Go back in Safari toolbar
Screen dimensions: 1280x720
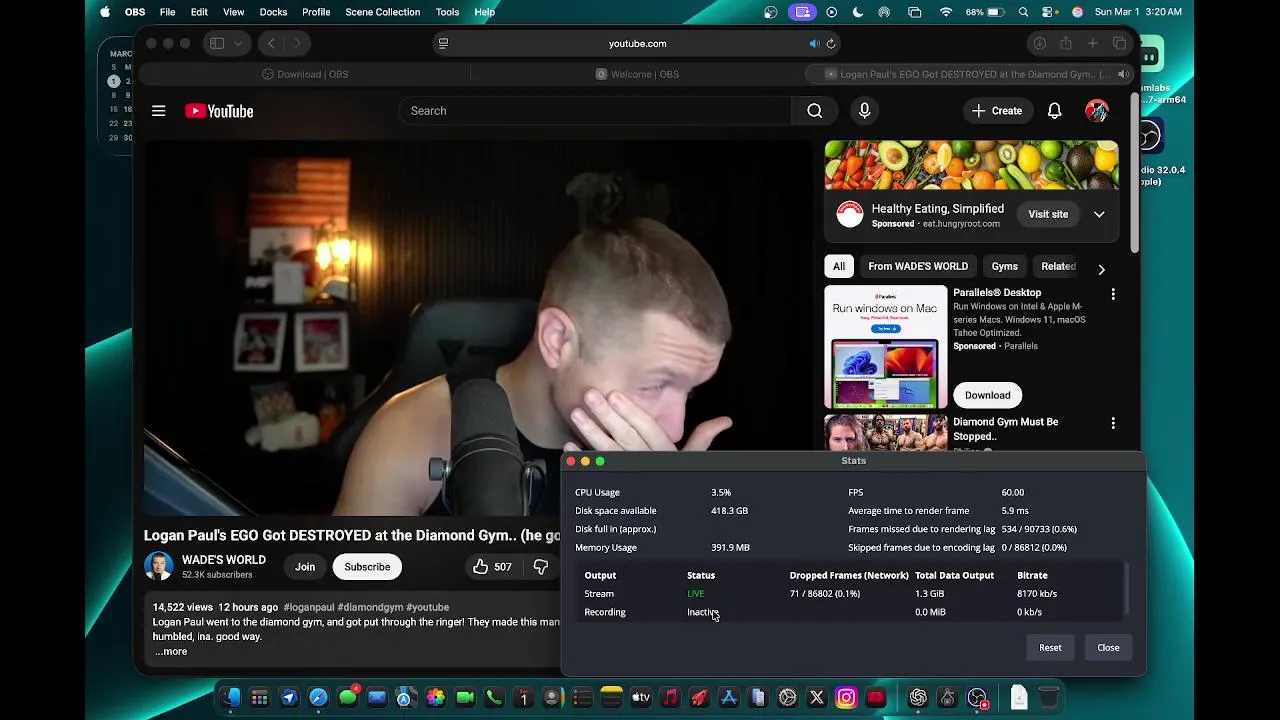coord(272,44)
